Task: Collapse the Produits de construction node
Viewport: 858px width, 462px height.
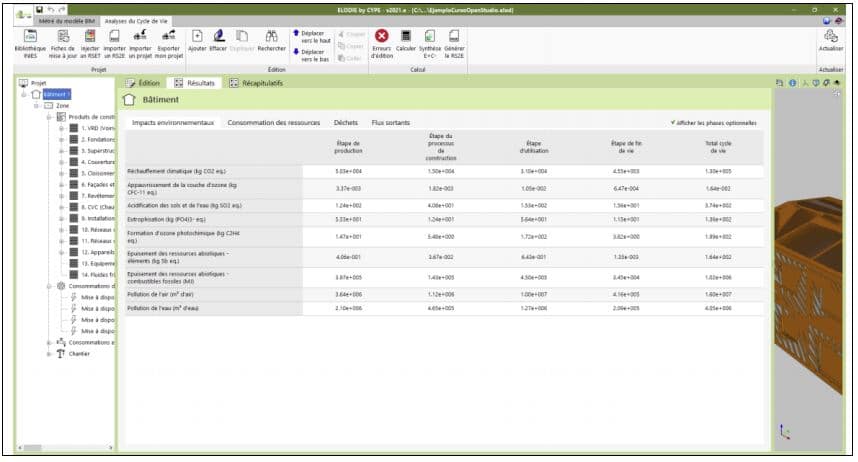Action: 48,117
